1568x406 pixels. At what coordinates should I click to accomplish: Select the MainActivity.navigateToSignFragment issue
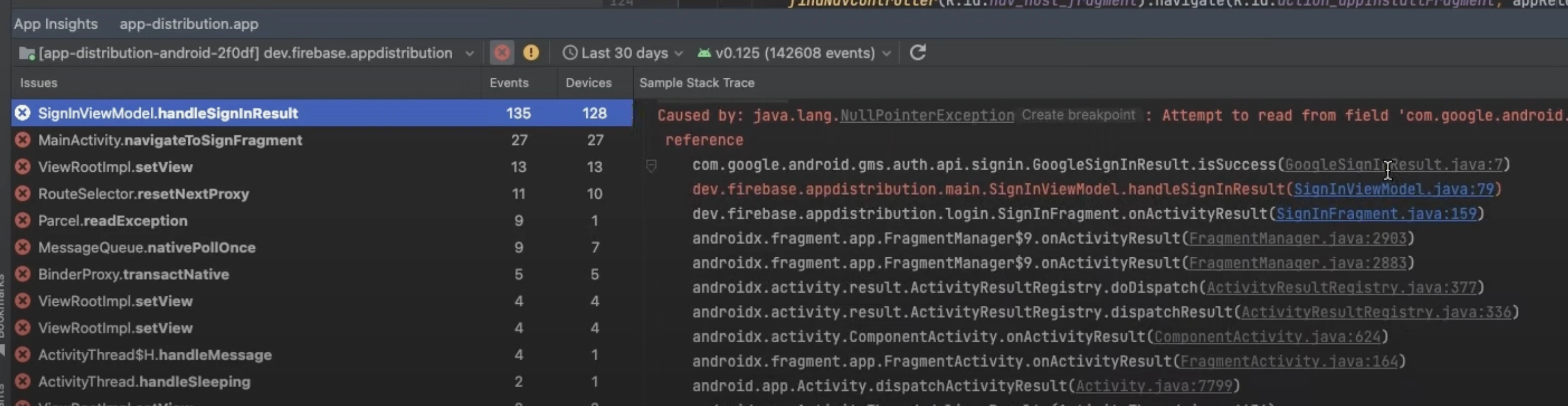tap(322, 140)
